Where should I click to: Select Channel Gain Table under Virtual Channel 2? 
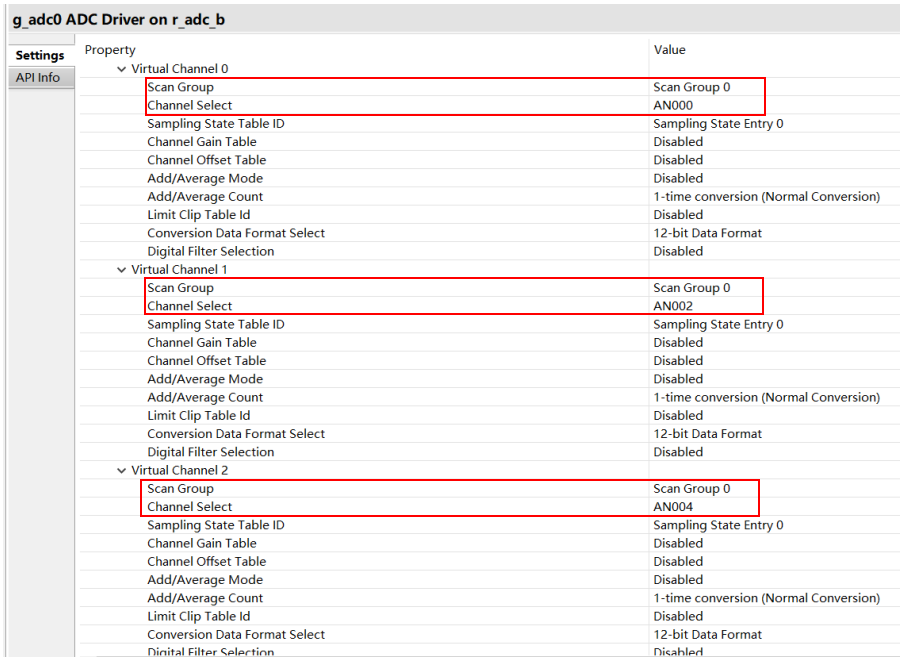(x=202, y=543)
